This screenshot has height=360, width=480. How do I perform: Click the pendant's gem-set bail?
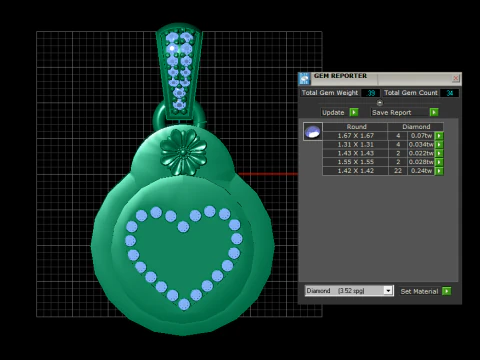click(179, 72)
